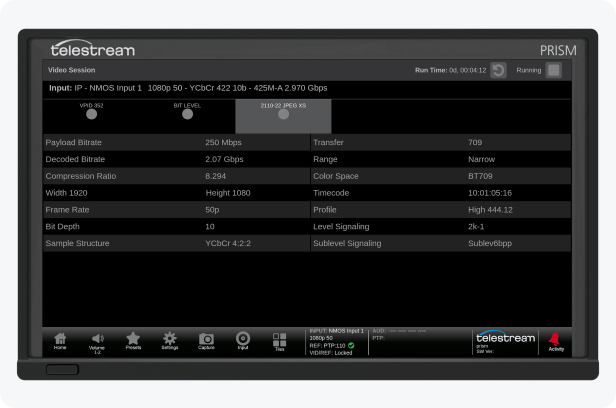The height and width of the screenshot is (408, 616).
Task: Click the 'Frame Rate' label
Action: coord(67,210)
